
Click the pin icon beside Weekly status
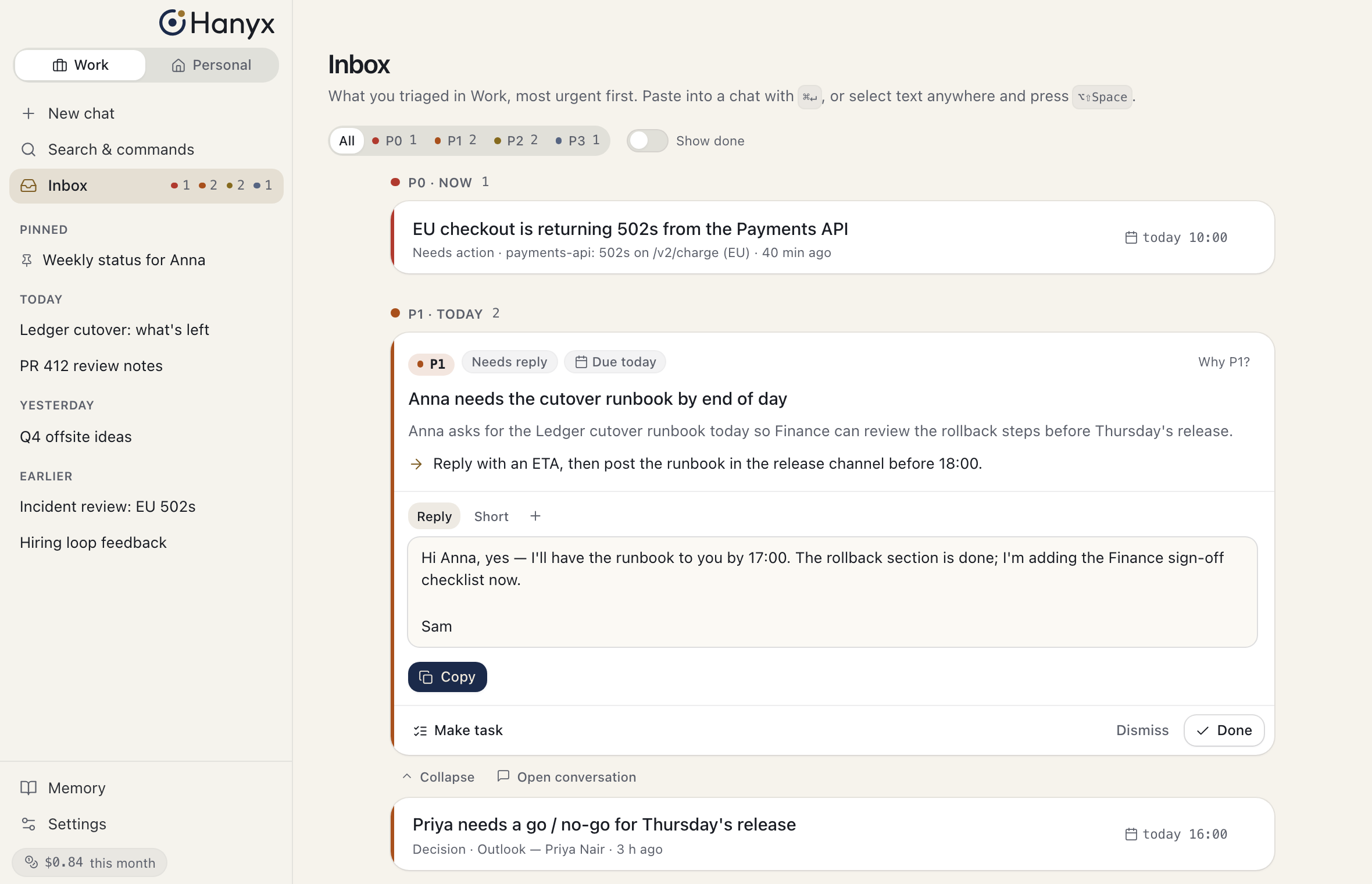(27, 260)
